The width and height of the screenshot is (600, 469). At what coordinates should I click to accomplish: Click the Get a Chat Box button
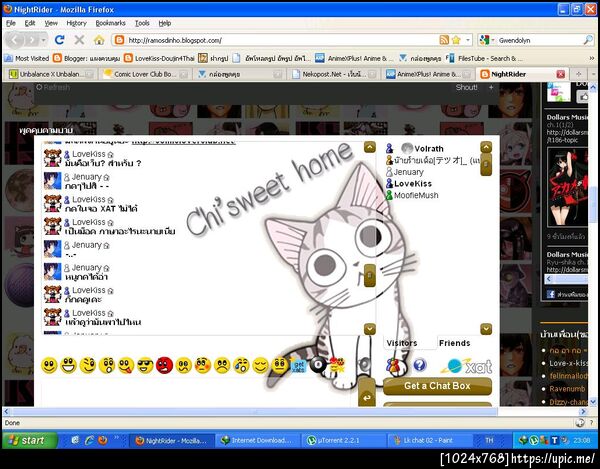(437, 386)
